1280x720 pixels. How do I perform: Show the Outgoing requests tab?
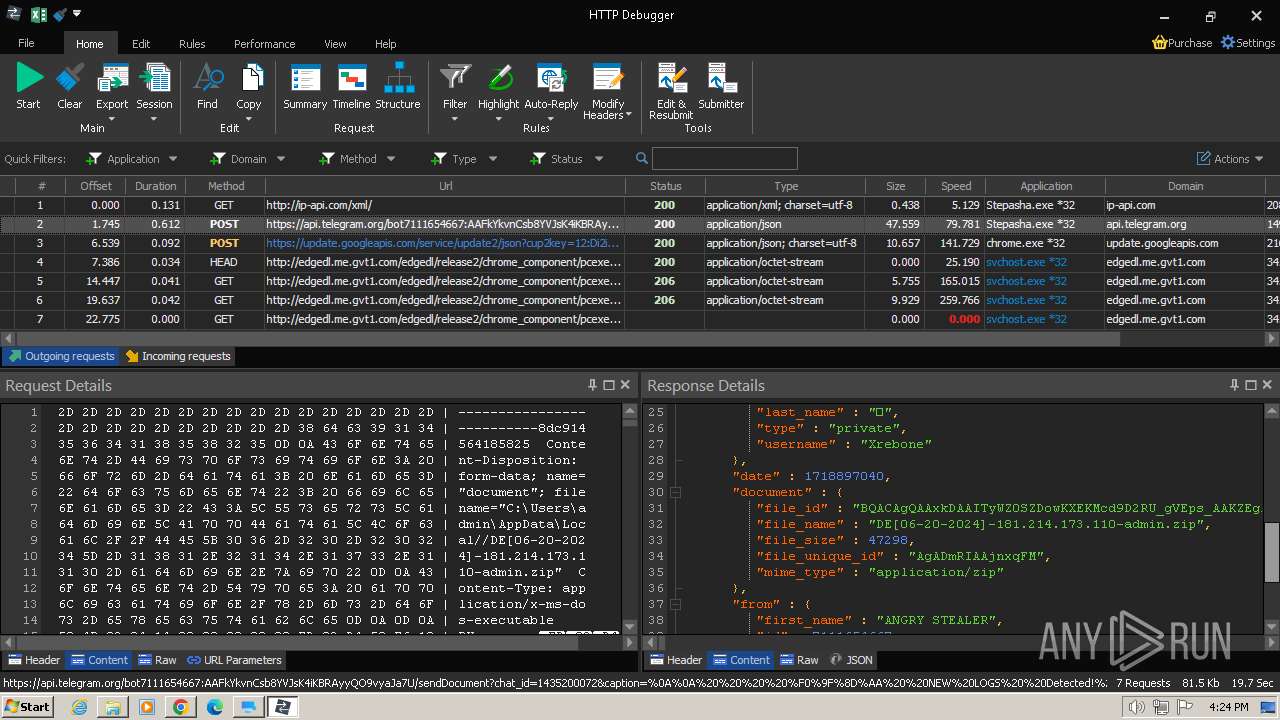pos(61,356)
